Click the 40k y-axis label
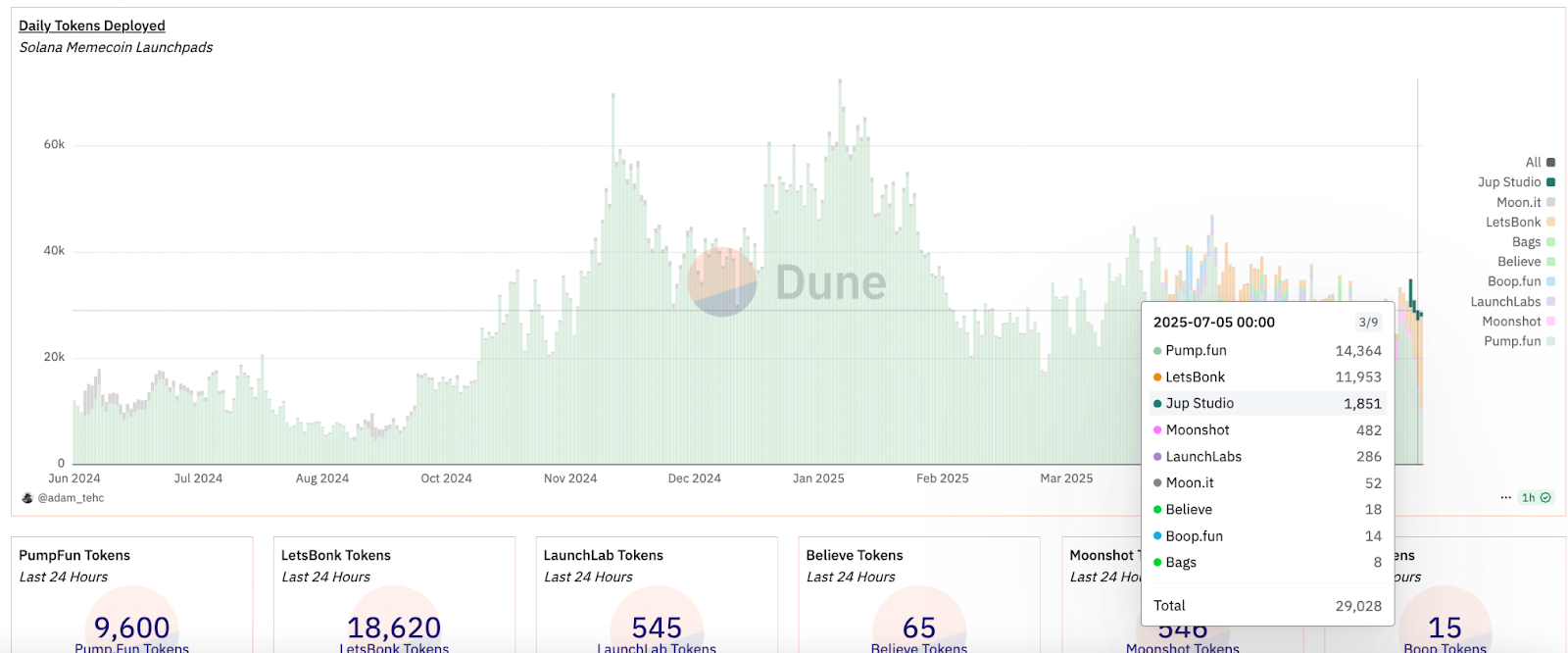 (x=54, y=251)
